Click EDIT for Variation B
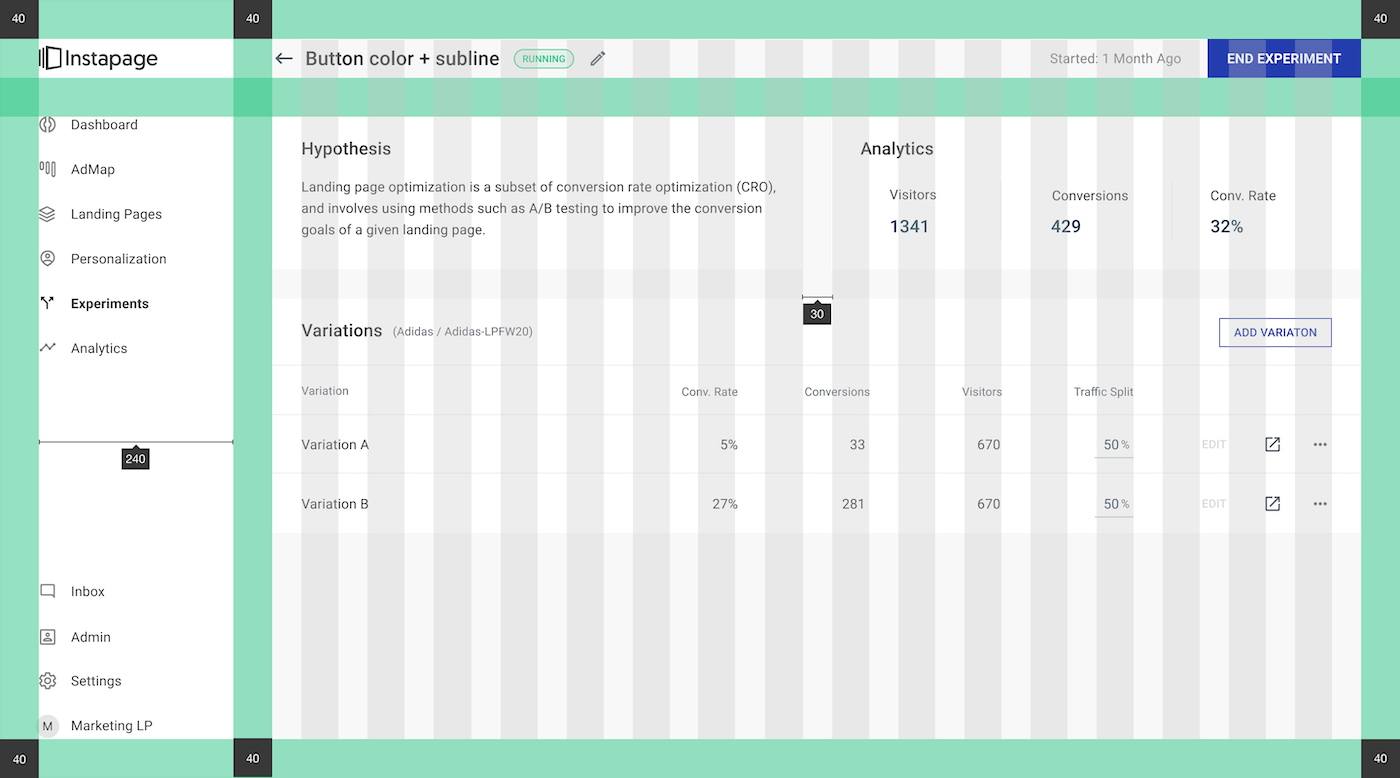Viewport: 1400px width, 778px height. pos(1214,503)
